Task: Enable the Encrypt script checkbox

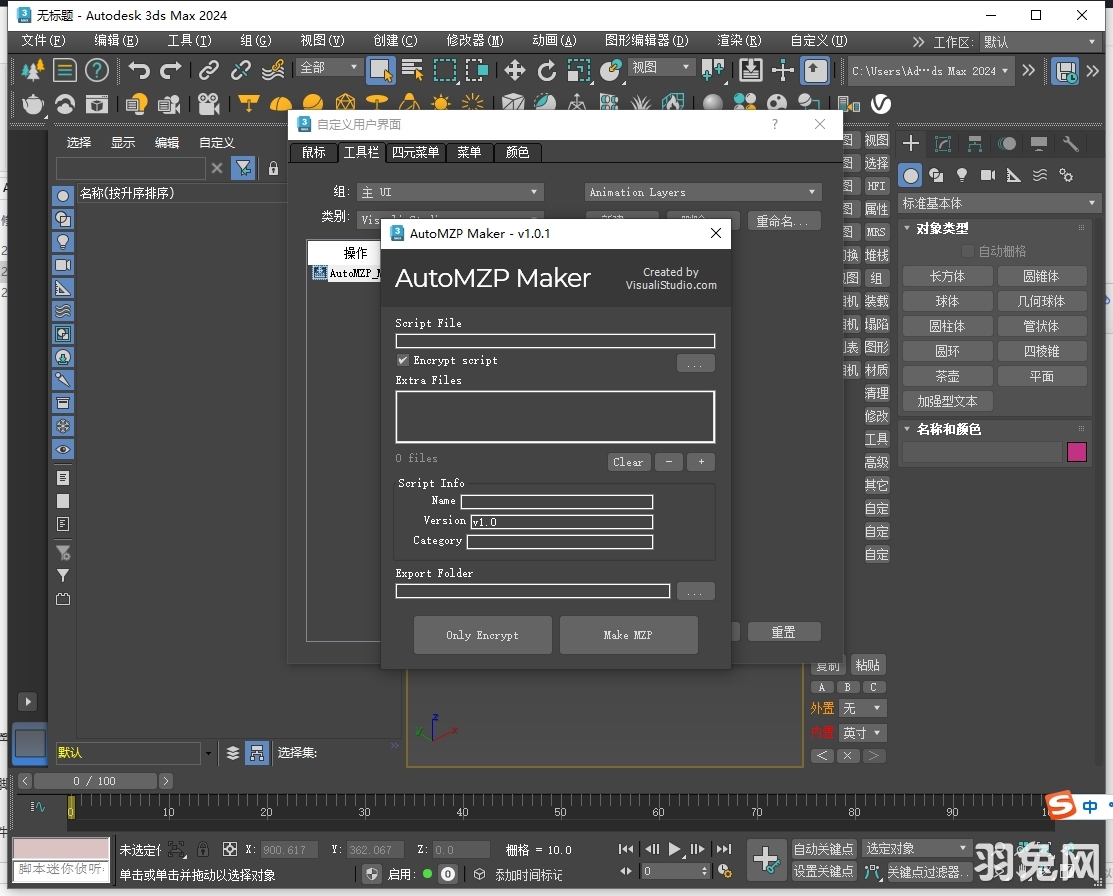Action: coord(403,360)
